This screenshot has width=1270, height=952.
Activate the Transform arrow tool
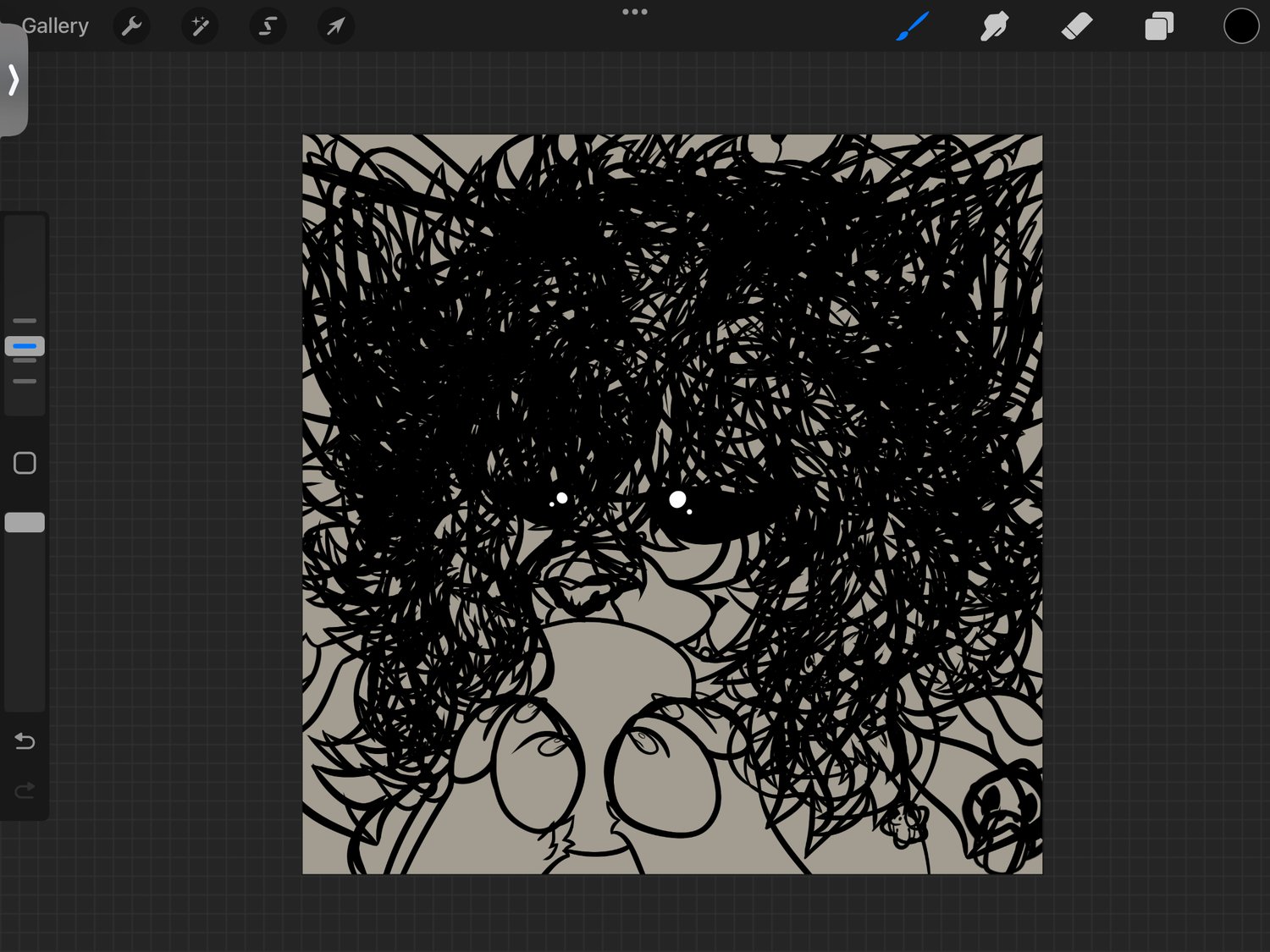coord(336,26)
